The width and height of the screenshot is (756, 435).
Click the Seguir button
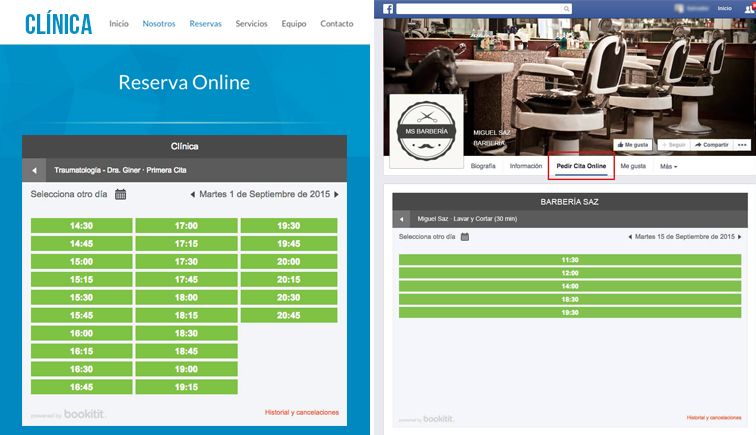coord(674,145)
